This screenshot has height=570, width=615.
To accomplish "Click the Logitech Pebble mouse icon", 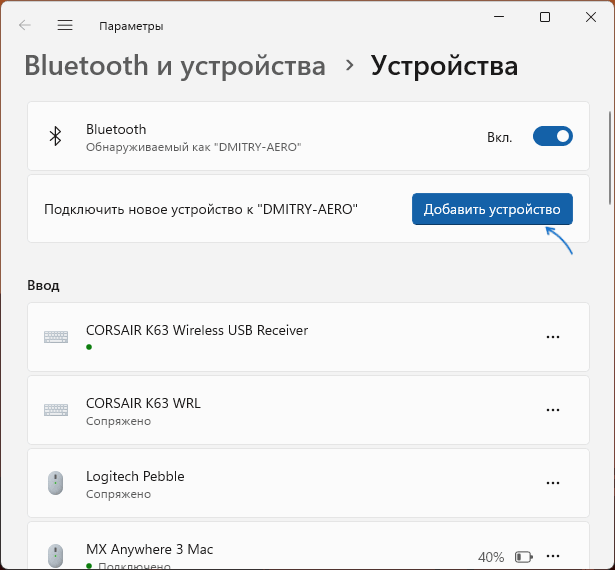I will click(56, 483).
